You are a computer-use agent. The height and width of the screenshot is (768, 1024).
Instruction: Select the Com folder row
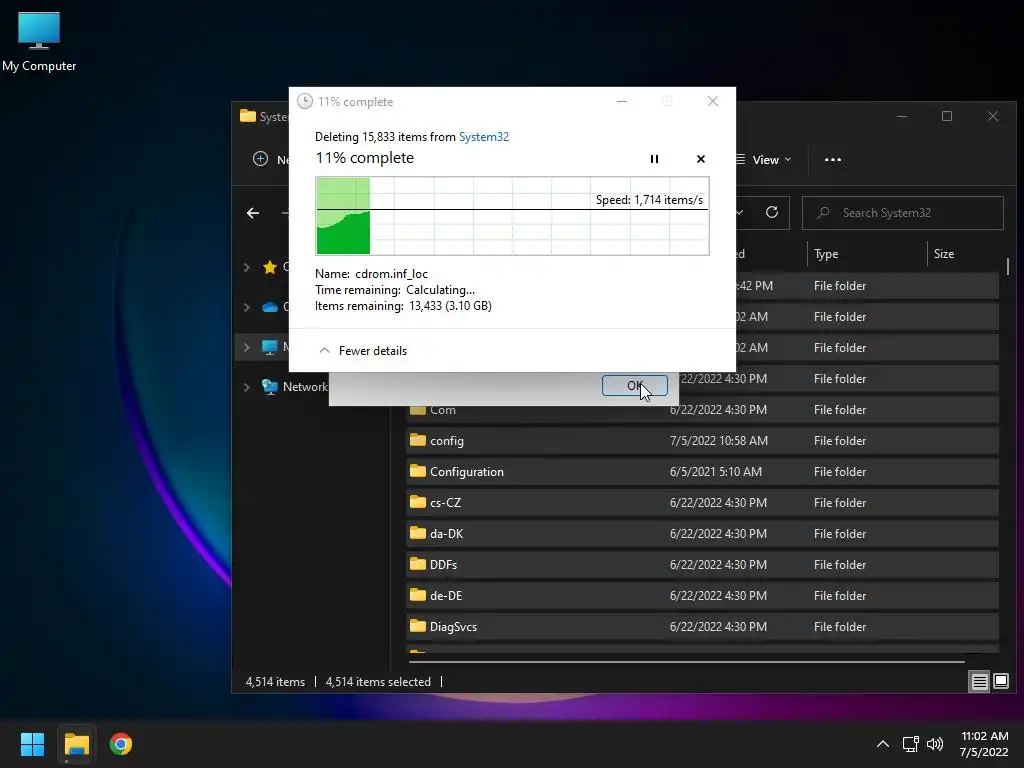click(702, 410)
